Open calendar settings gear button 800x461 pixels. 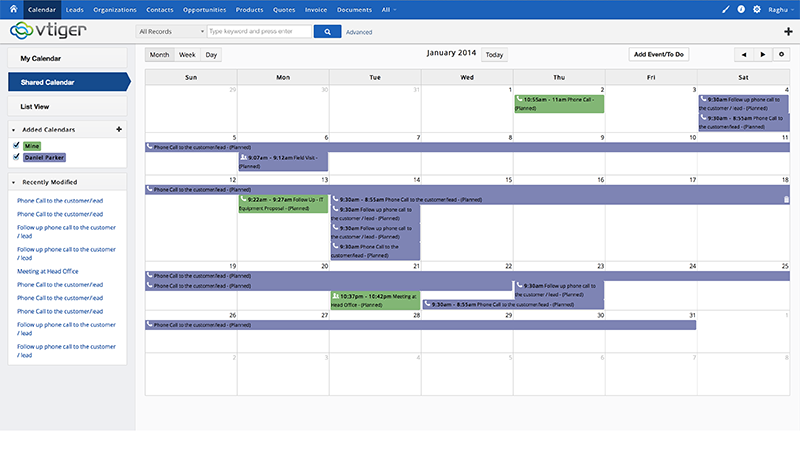tap(782, 54)
